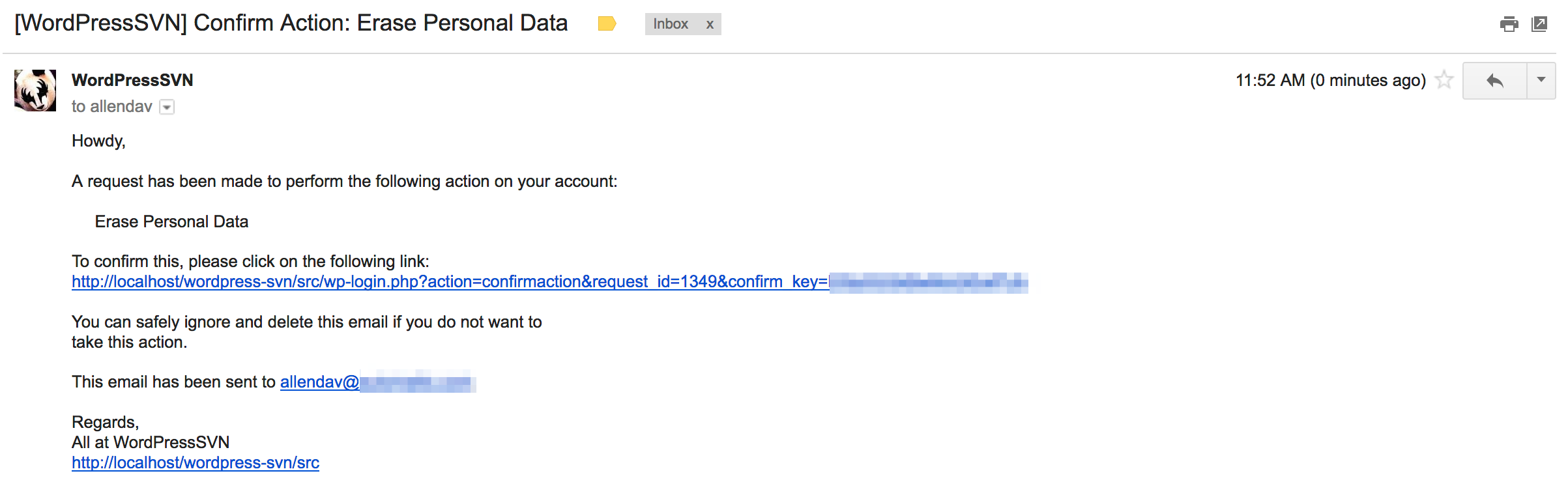Click the WordPressSVN sender avatar
The width and height of the screenshot is (1568, 495).
35,91
